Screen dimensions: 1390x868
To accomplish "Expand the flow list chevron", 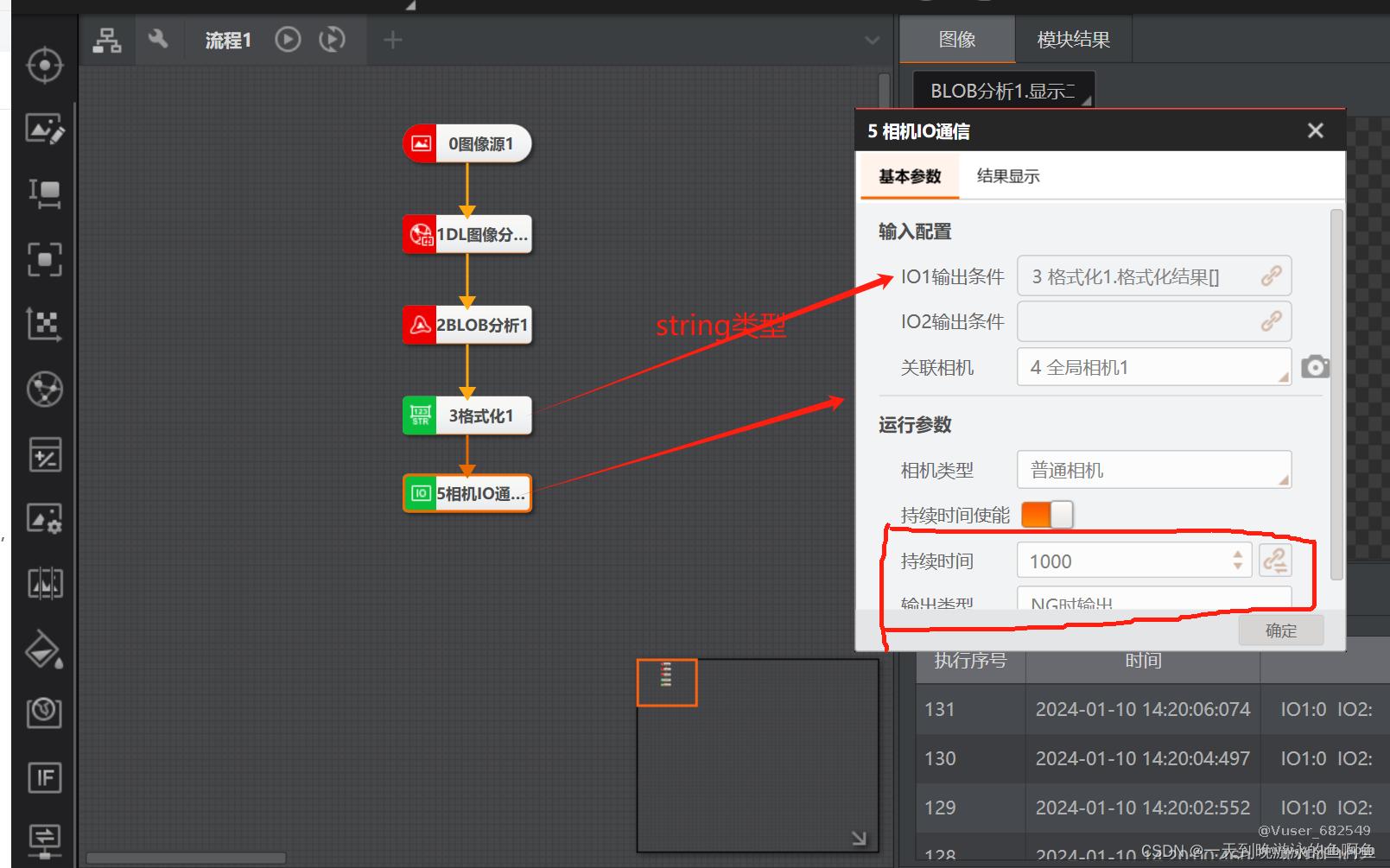I will click(x=872, y=41).
